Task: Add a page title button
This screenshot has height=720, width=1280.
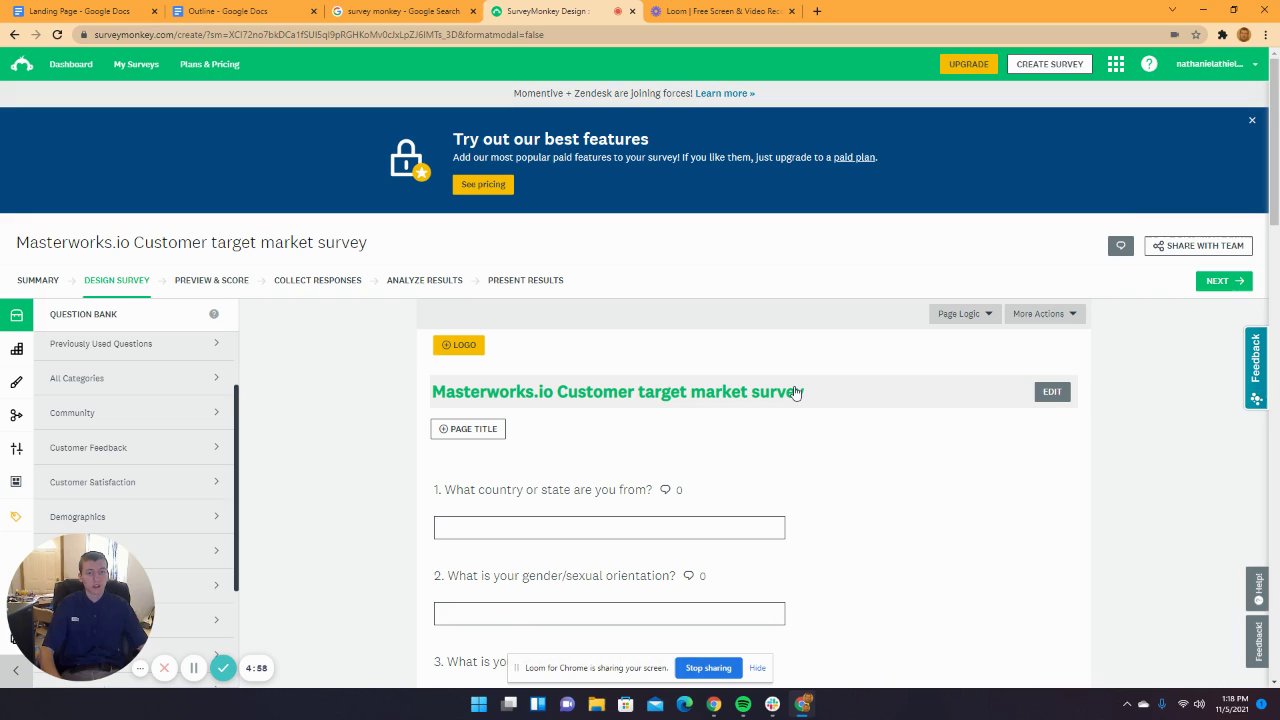Action: [468, 429]
